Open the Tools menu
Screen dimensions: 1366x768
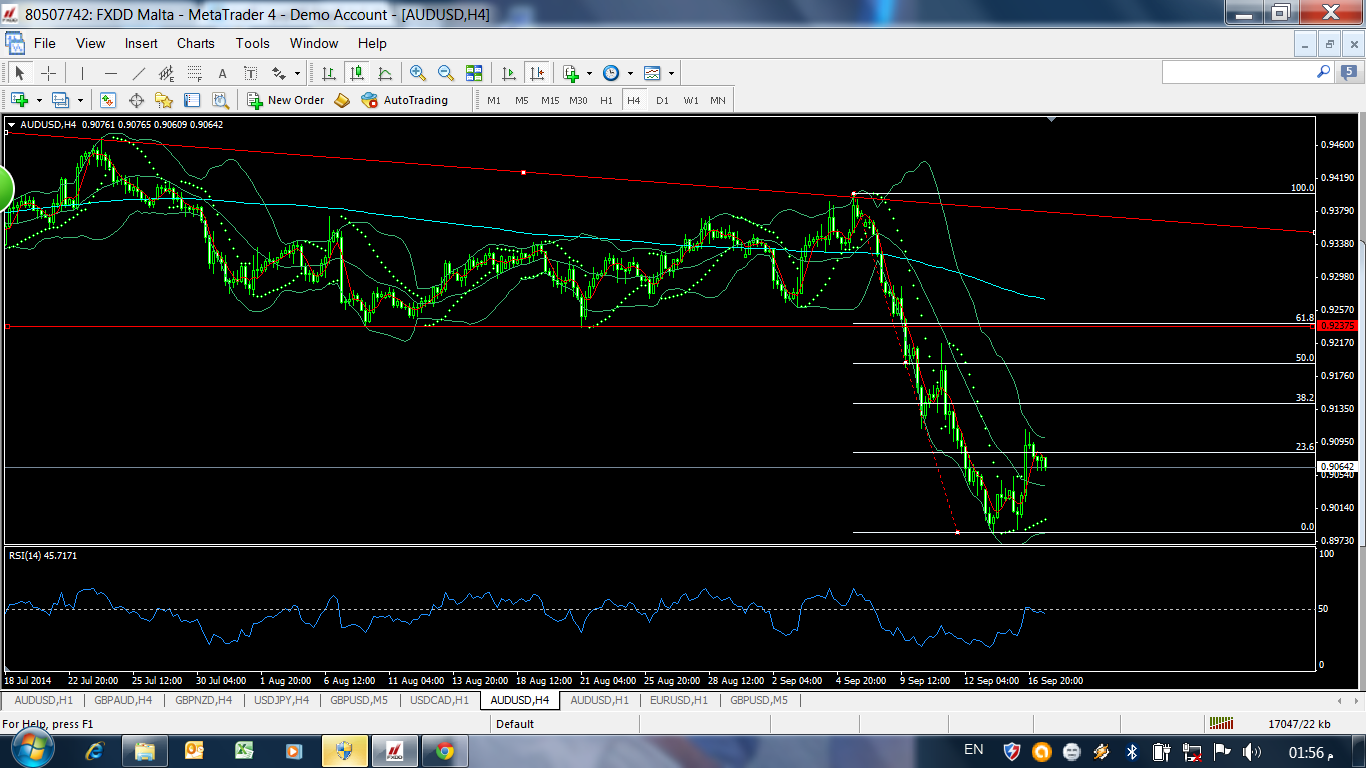253,43
